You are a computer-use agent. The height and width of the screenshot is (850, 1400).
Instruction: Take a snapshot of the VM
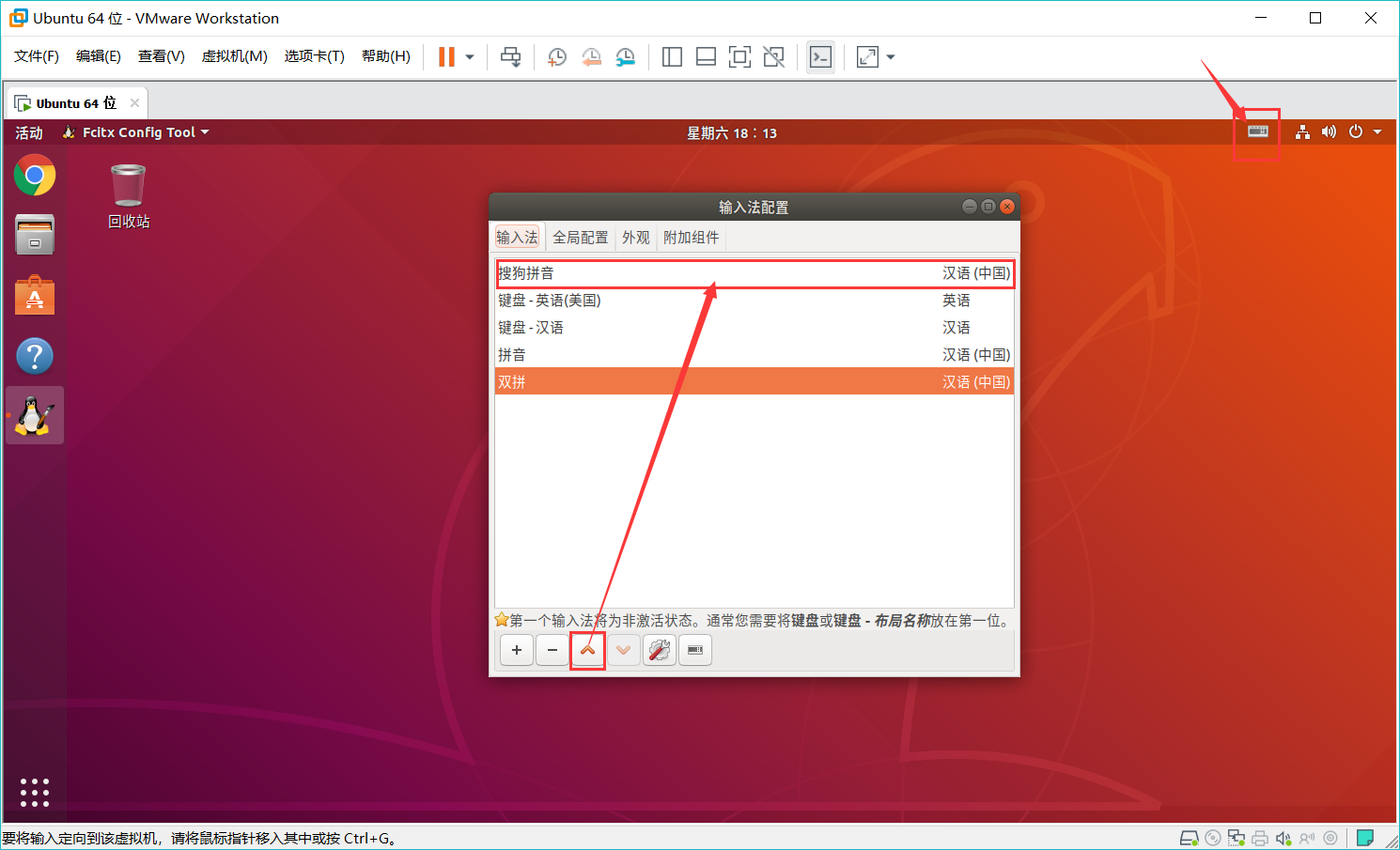click(557, 57)
